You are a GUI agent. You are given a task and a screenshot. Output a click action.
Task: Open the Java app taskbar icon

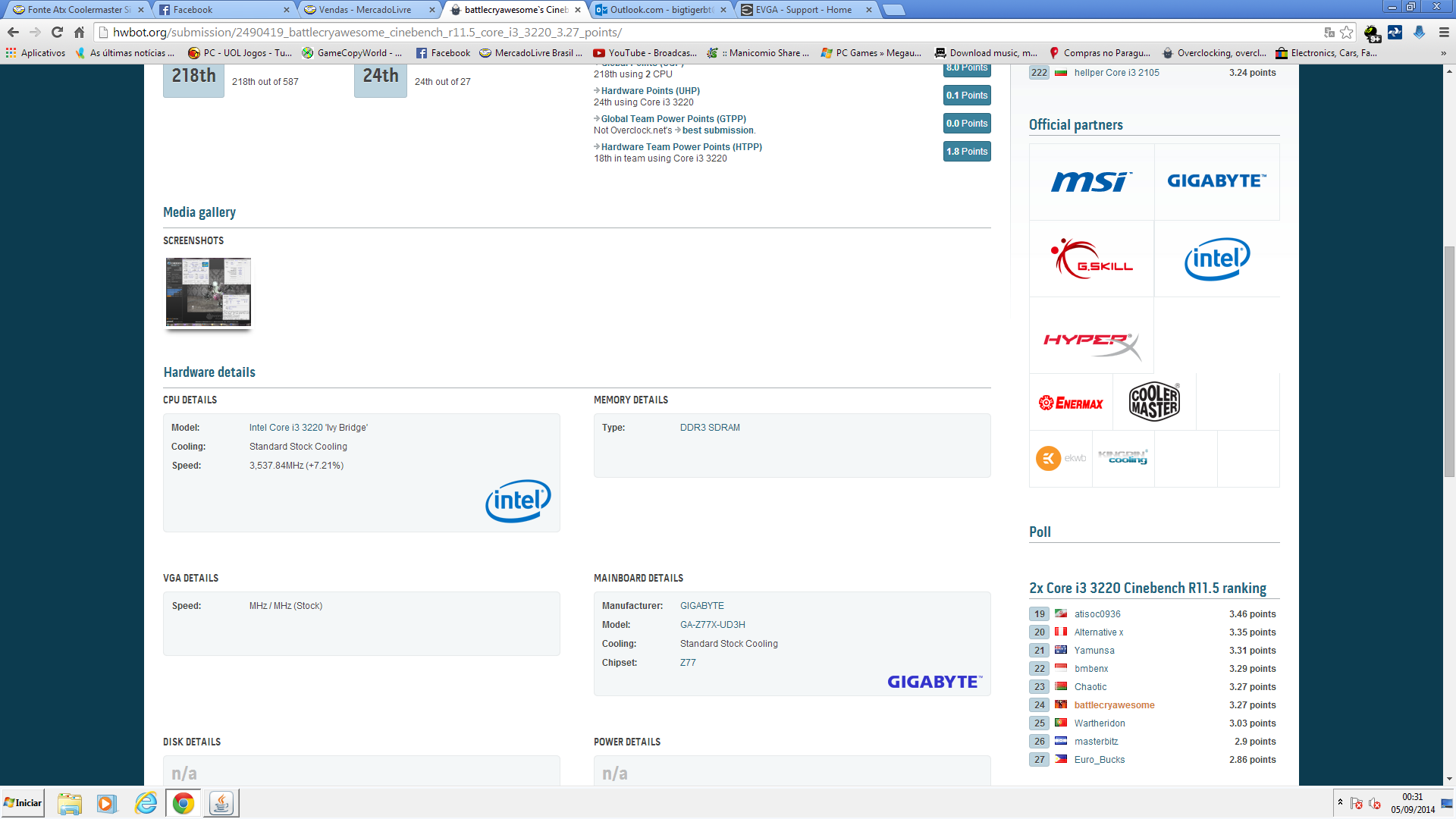coord(221,803)
